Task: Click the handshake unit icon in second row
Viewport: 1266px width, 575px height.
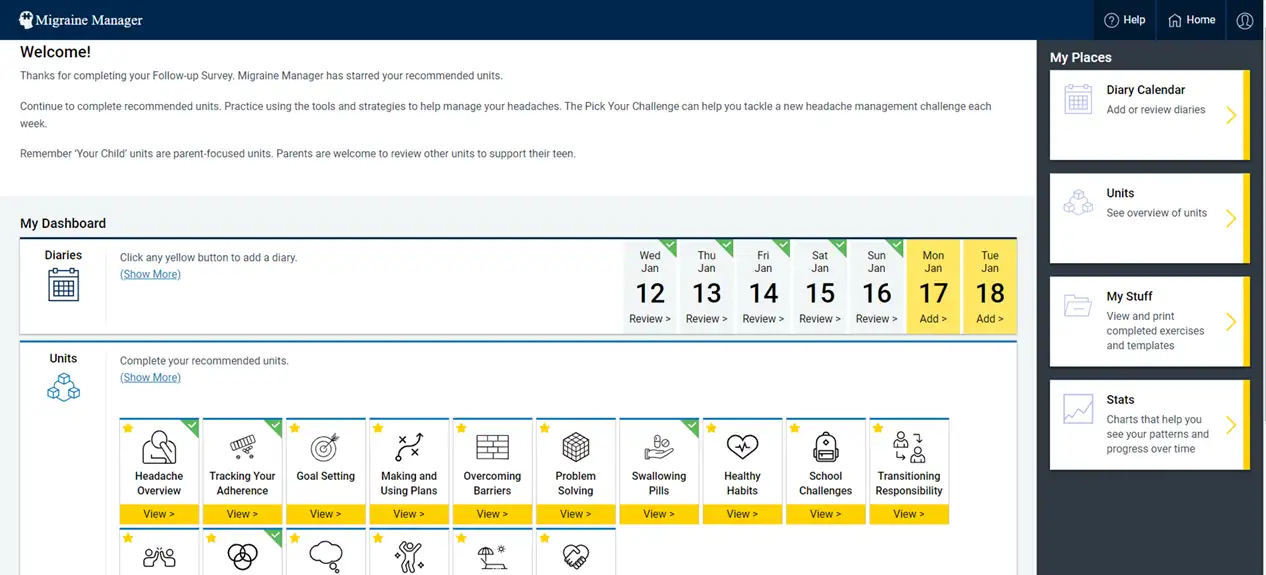Action: coord(159,558)
